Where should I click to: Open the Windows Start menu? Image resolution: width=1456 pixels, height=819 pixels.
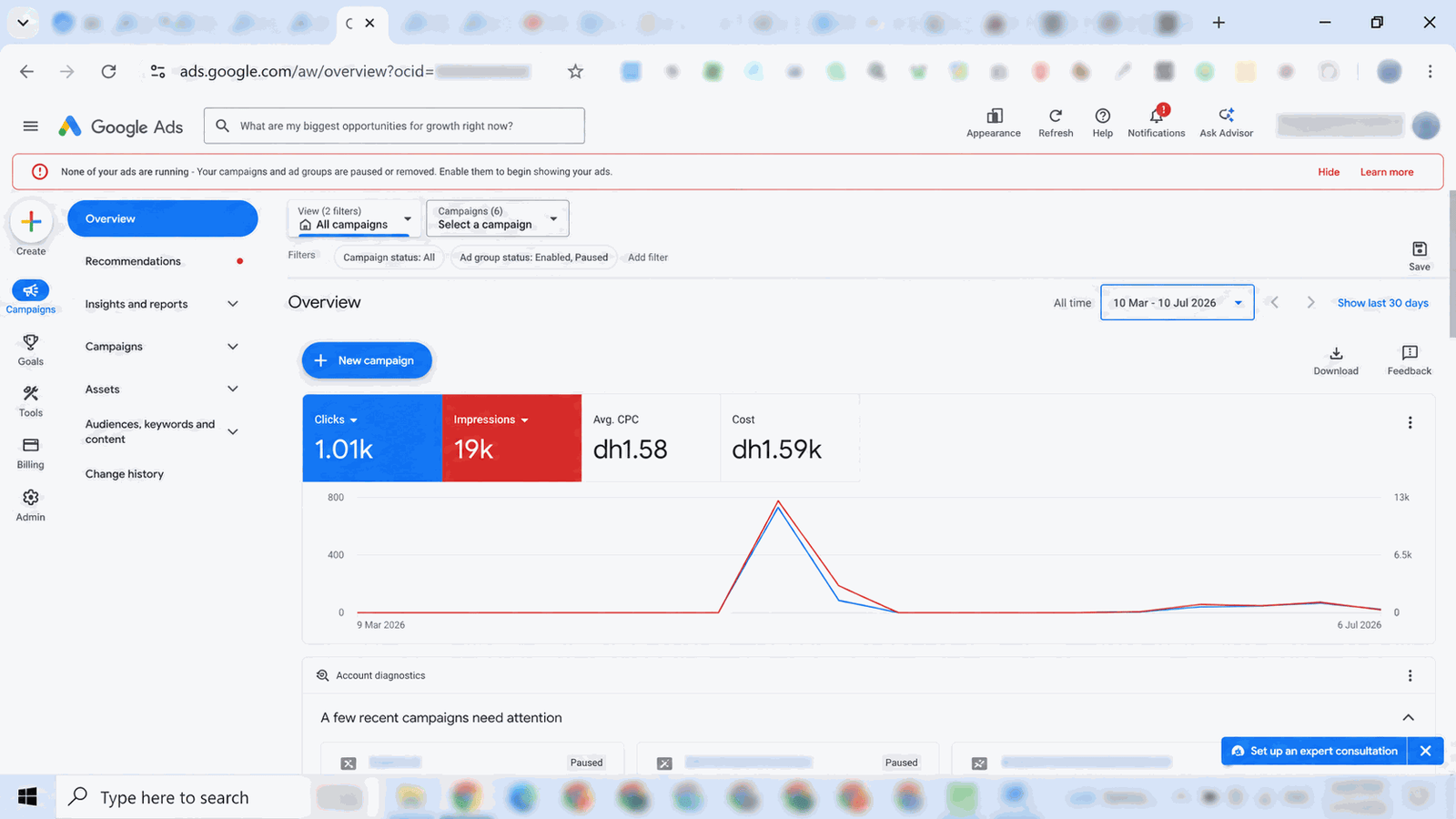coord(27,797)
